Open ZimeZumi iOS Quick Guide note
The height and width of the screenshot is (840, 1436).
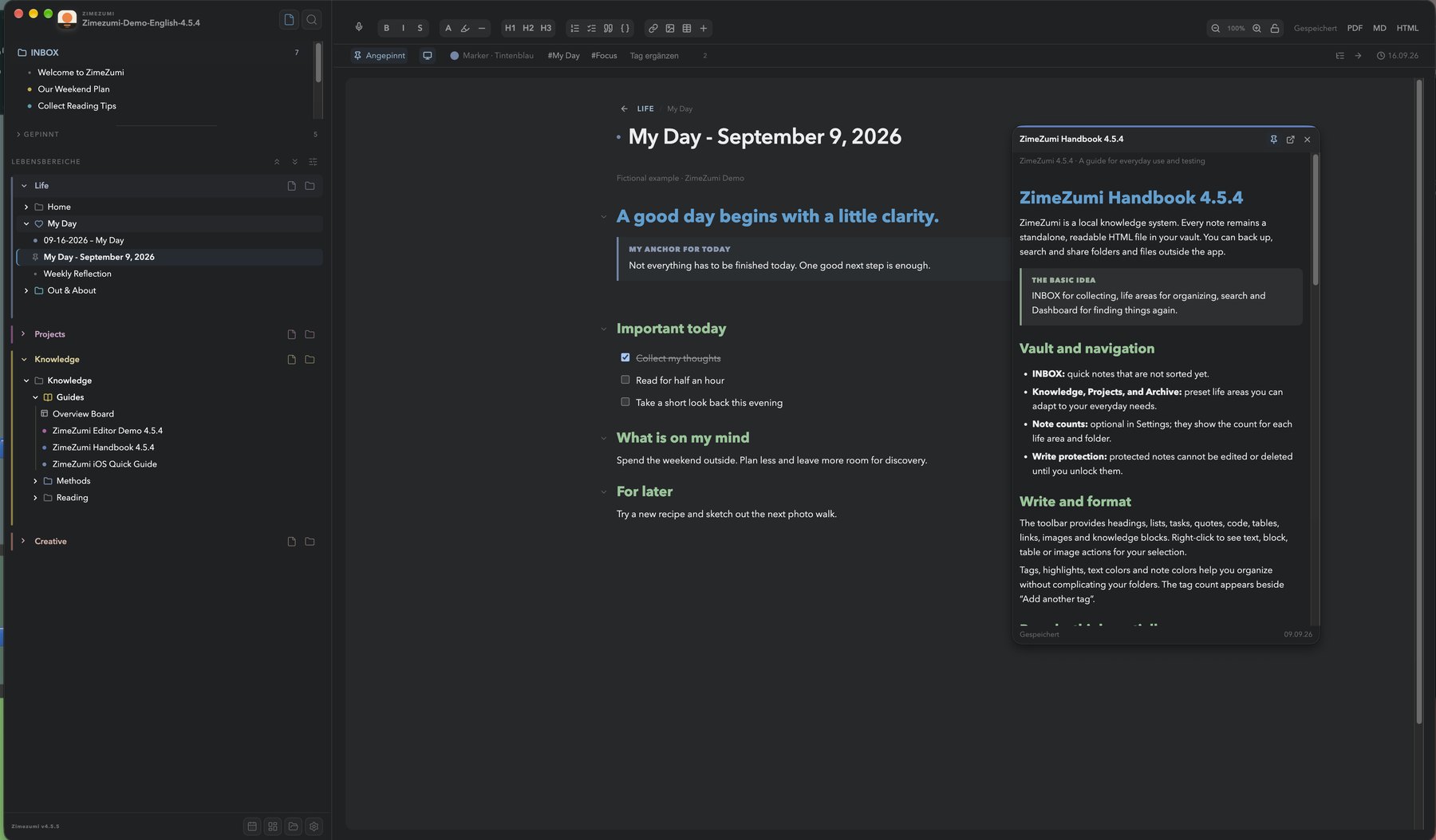click(x=105, y=464)
